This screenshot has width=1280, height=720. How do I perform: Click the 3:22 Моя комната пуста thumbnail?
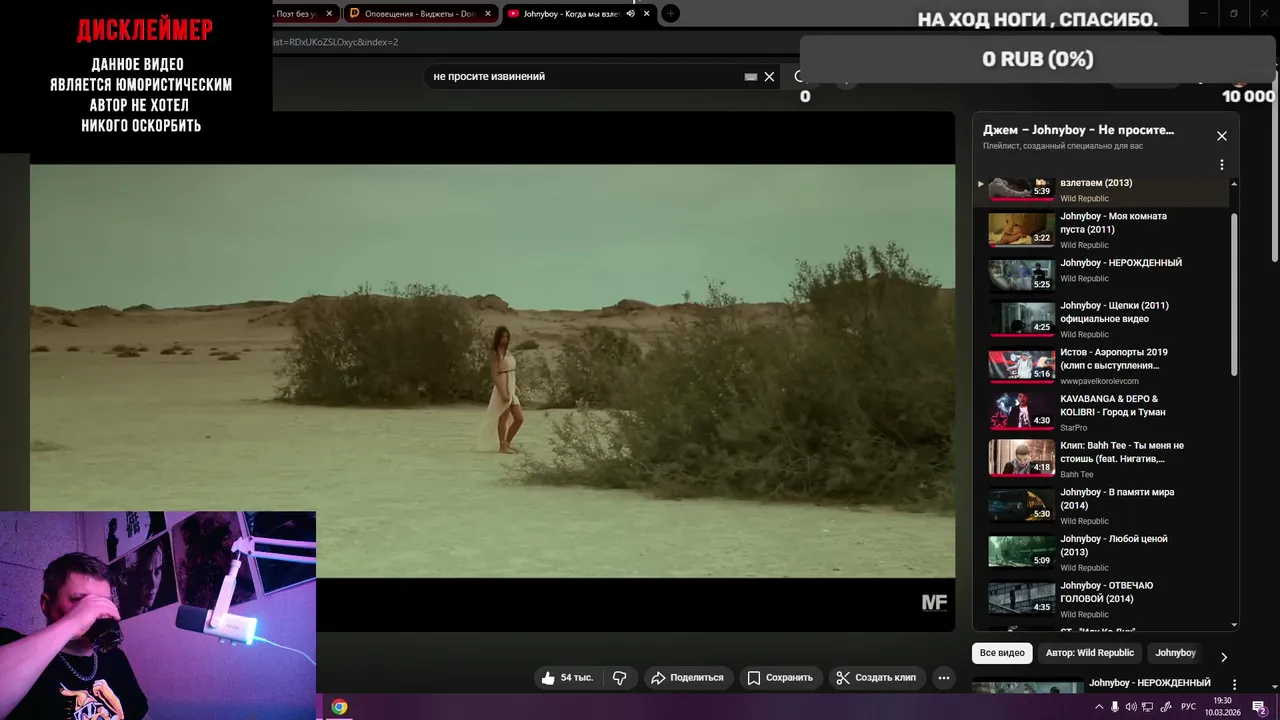(1022, 229)
